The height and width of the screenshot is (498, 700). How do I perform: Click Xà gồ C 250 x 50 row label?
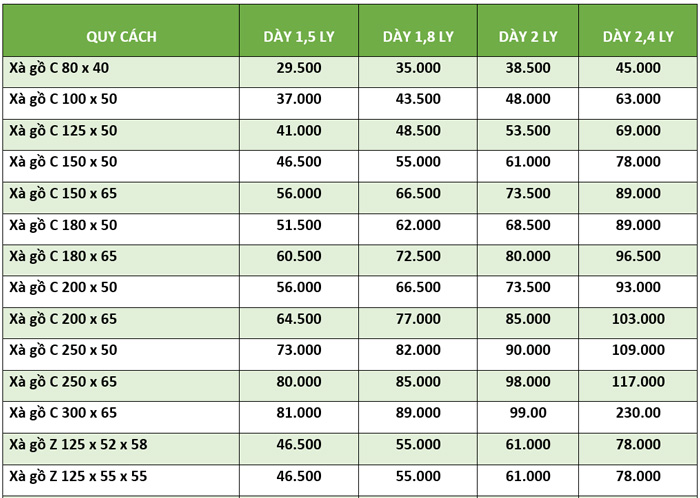click(x=63, y=350)
